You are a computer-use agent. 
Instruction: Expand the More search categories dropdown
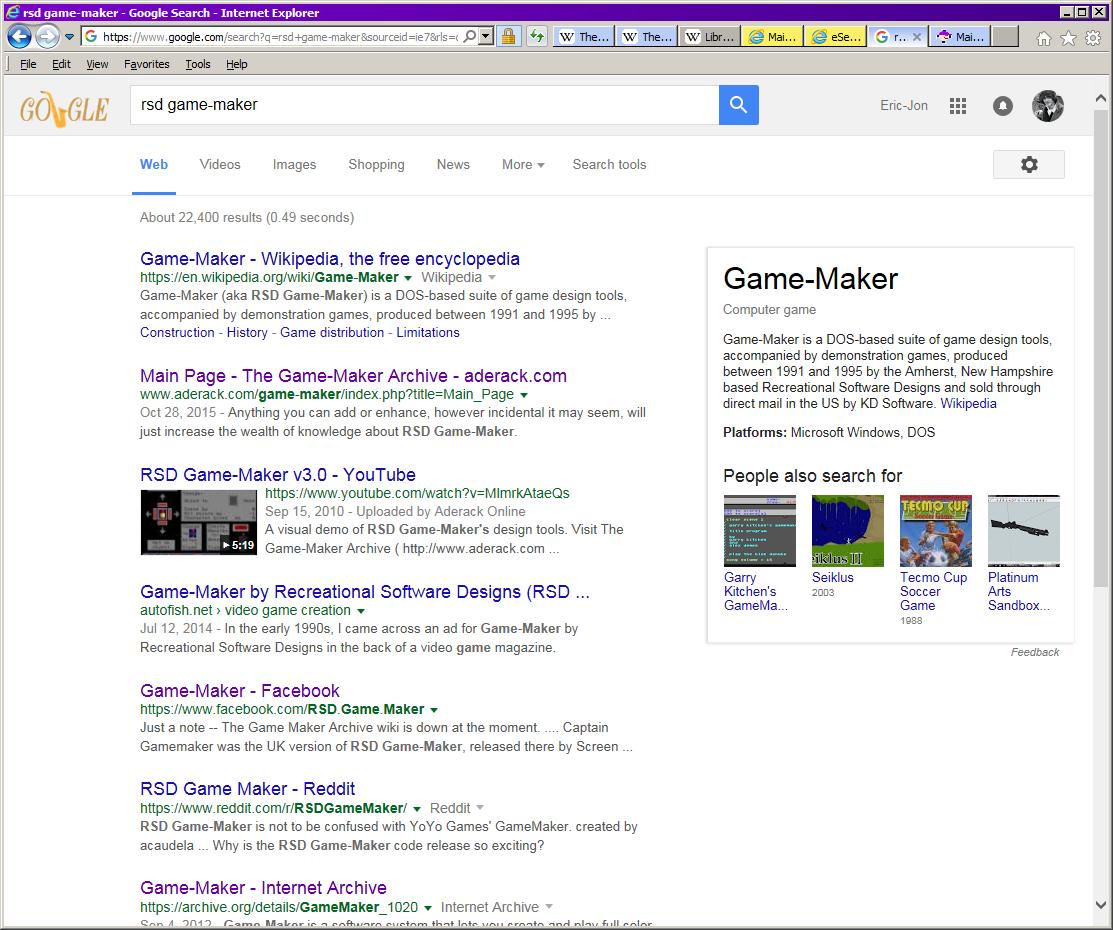523,165
